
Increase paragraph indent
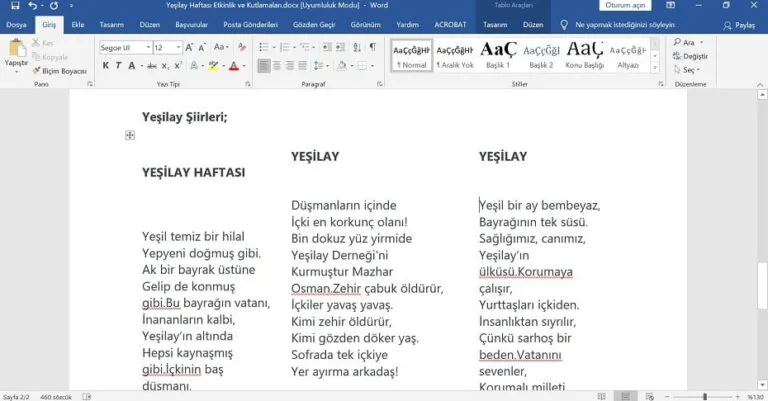pyautogui.click(x=340, y=47)
